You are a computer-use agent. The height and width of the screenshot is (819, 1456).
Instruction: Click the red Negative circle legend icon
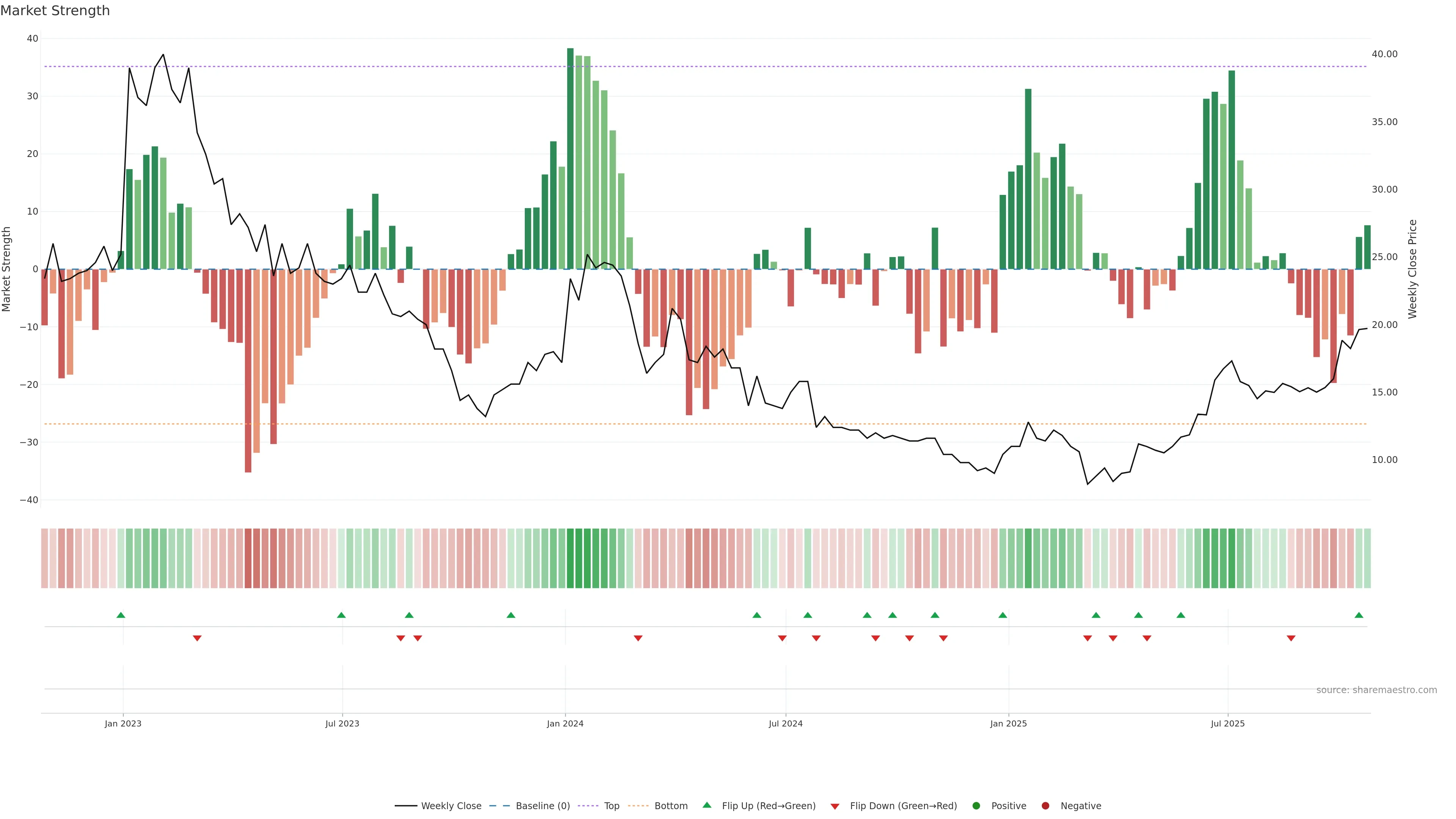tap(1045, 805)
